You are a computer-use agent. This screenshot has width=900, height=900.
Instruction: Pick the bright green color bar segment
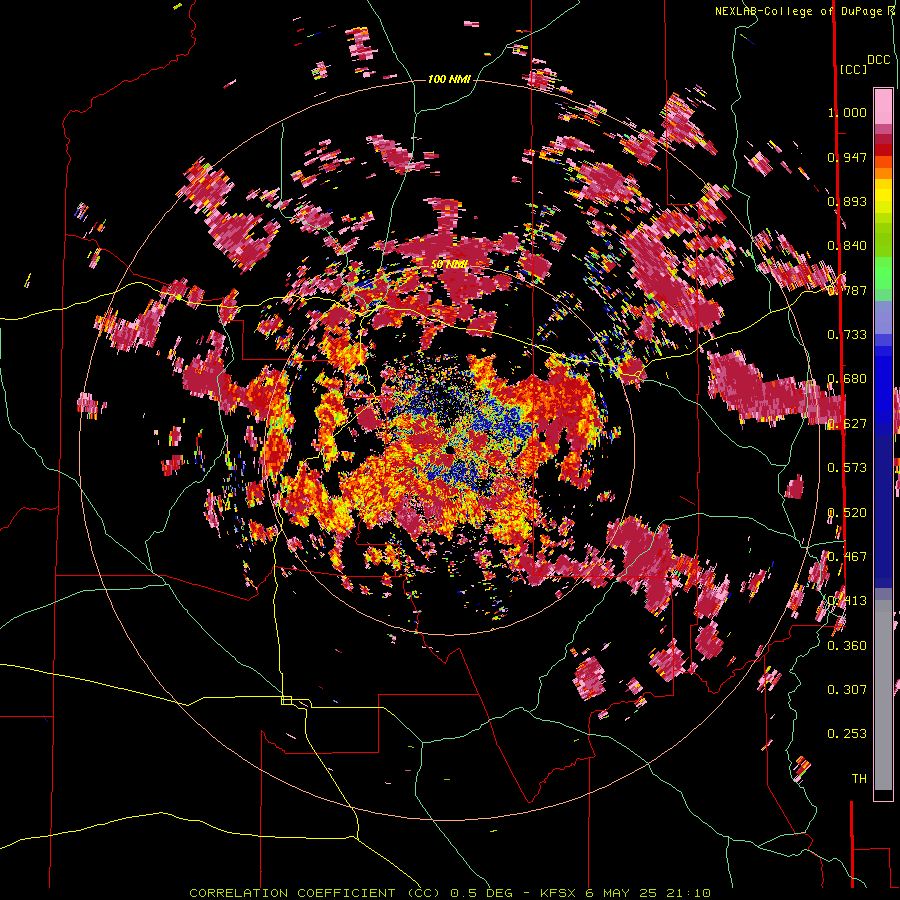[x=883, y=274]
